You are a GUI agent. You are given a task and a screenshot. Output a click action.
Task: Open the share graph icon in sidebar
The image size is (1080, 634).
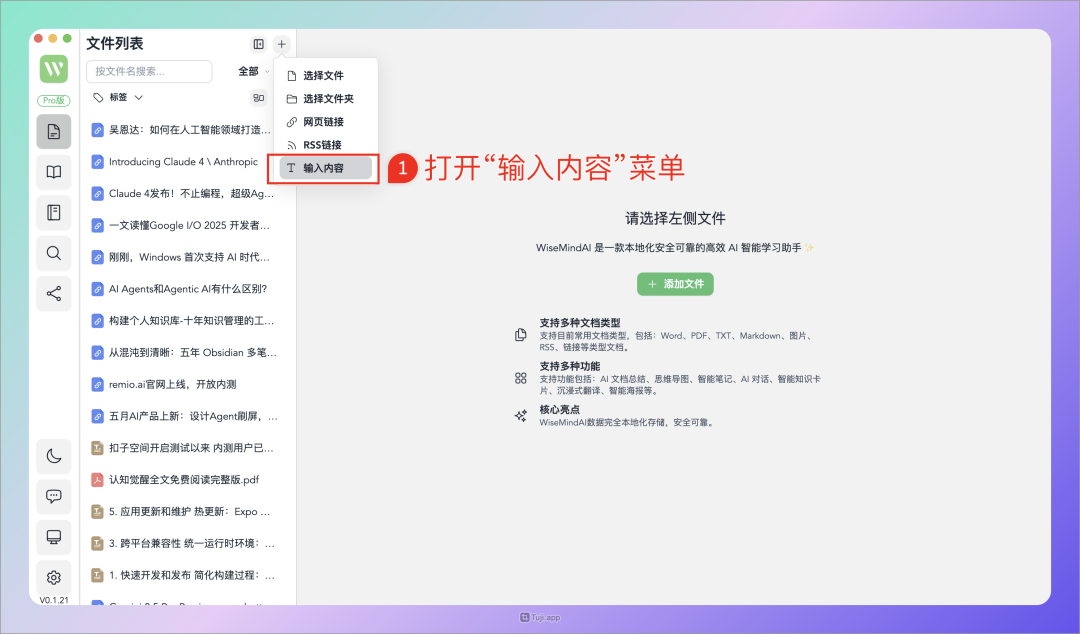coord(54,294)
